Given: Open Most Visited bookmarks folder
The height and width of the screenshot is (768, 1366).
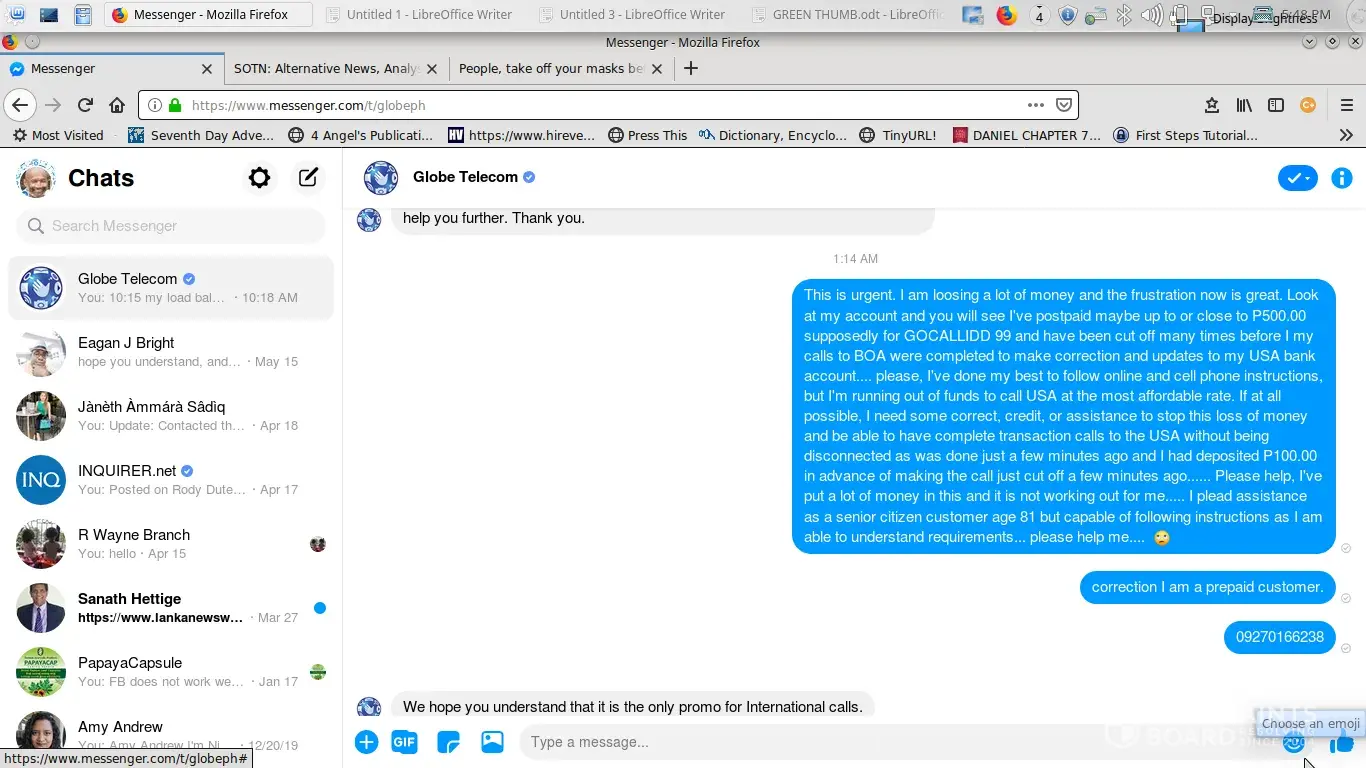Looking at the screenshot, I should (x=58, y=135).
